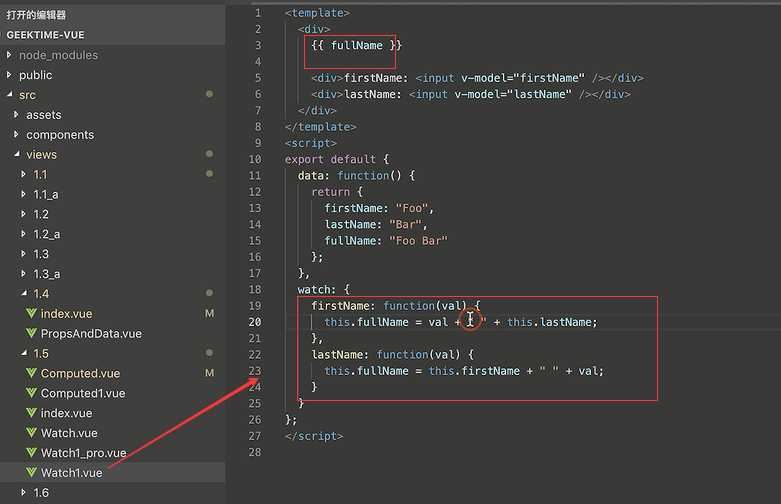Click Vue icon of PropsAndData.vue
This screenshot has width=781, height=504.
click(x=31, y=333)
